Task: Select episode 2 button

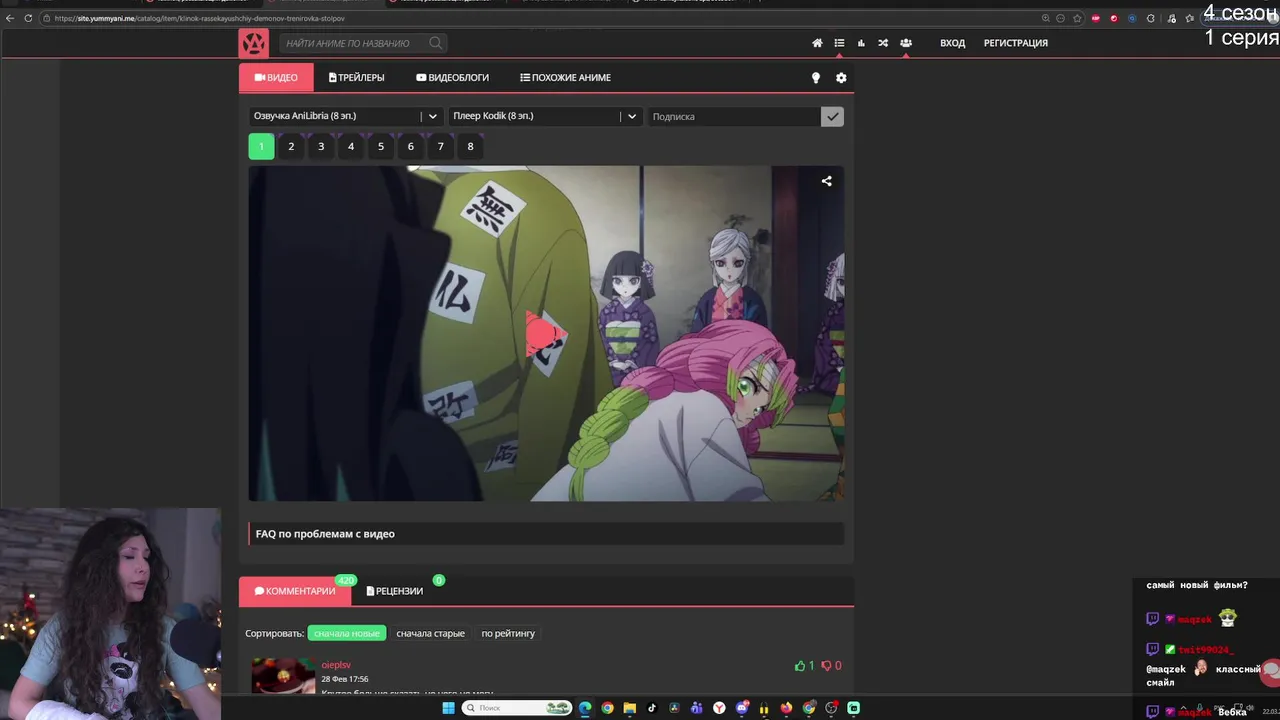Action: click(291, 146)
